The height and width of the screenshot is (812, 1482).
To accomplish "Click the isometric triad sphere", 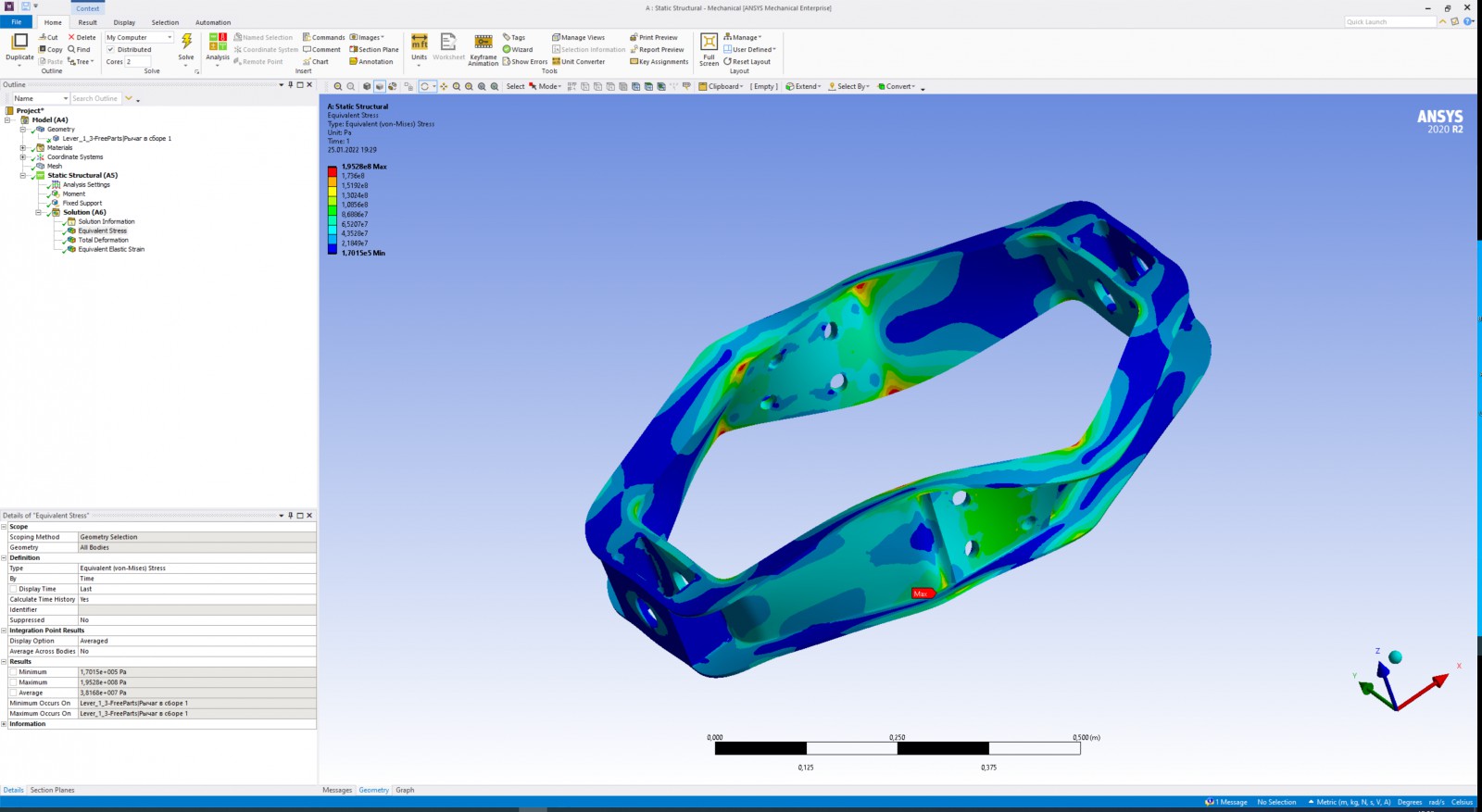I will pos(1395,657).
